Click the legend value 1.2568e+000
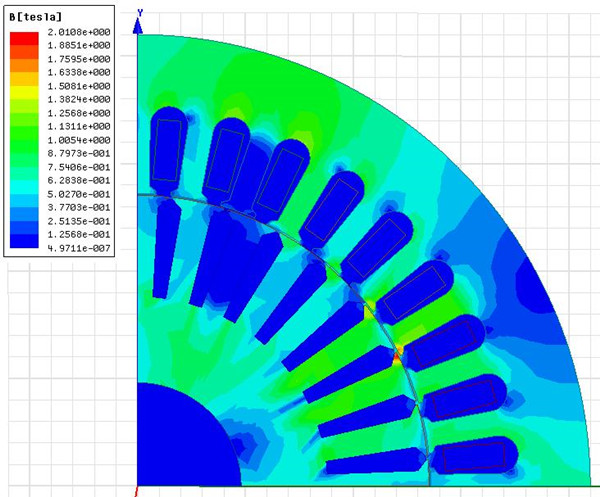This screenshot has height=497, width=600. (79, 113)
